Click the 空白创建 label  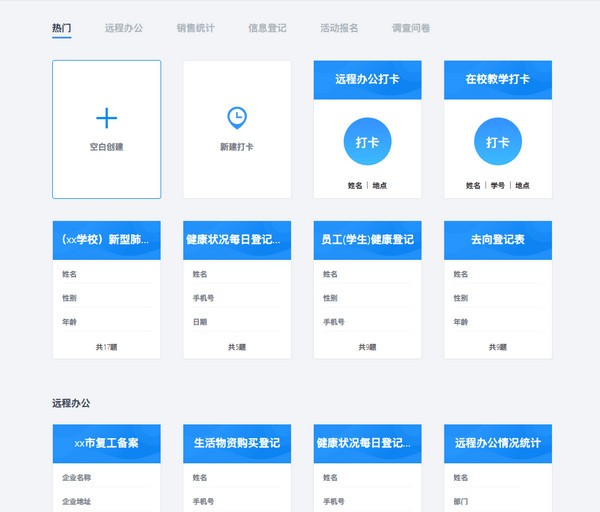point(106,147)
